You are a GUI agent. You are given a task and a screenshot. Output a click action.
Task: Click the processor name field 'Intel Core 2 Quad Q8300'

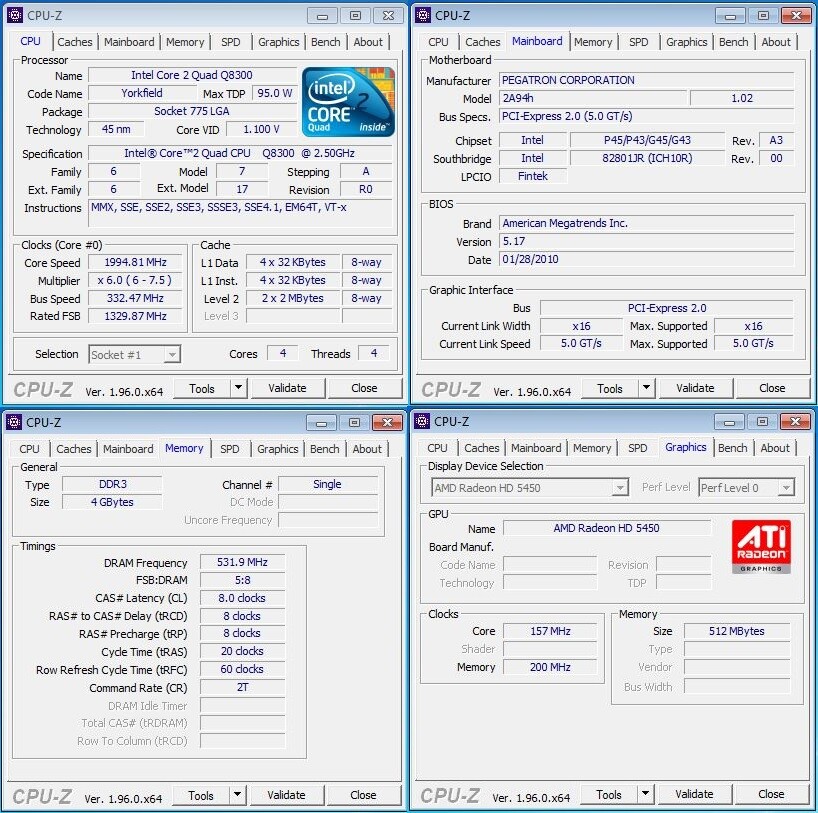pyautogui.click(x=192, y=75)
